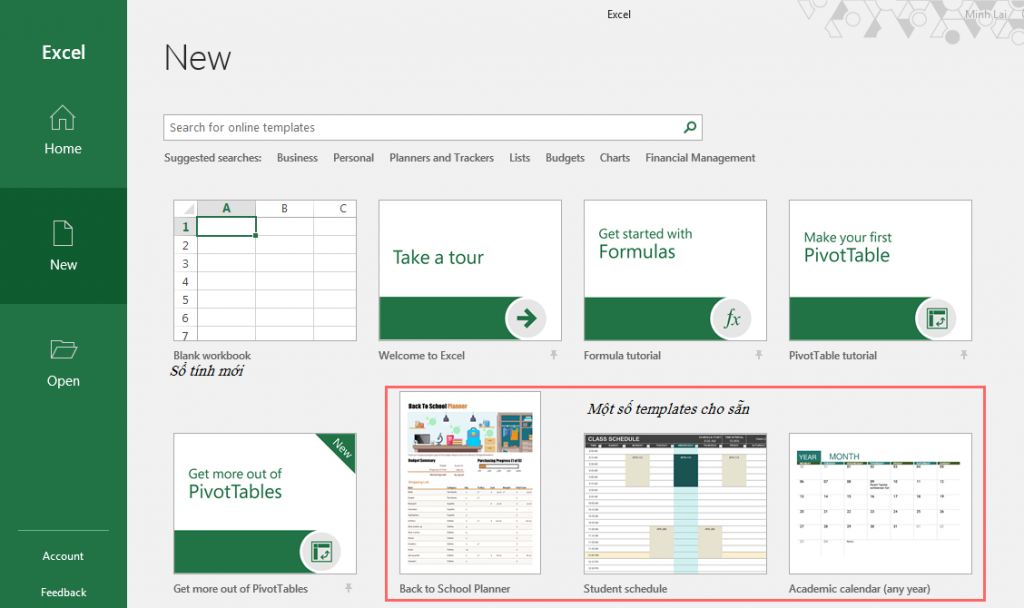Viewport: 1024px width, 608px height.
Task: Click the Student schedule caption
Action: pyautogui.click(x=625, y=588)
